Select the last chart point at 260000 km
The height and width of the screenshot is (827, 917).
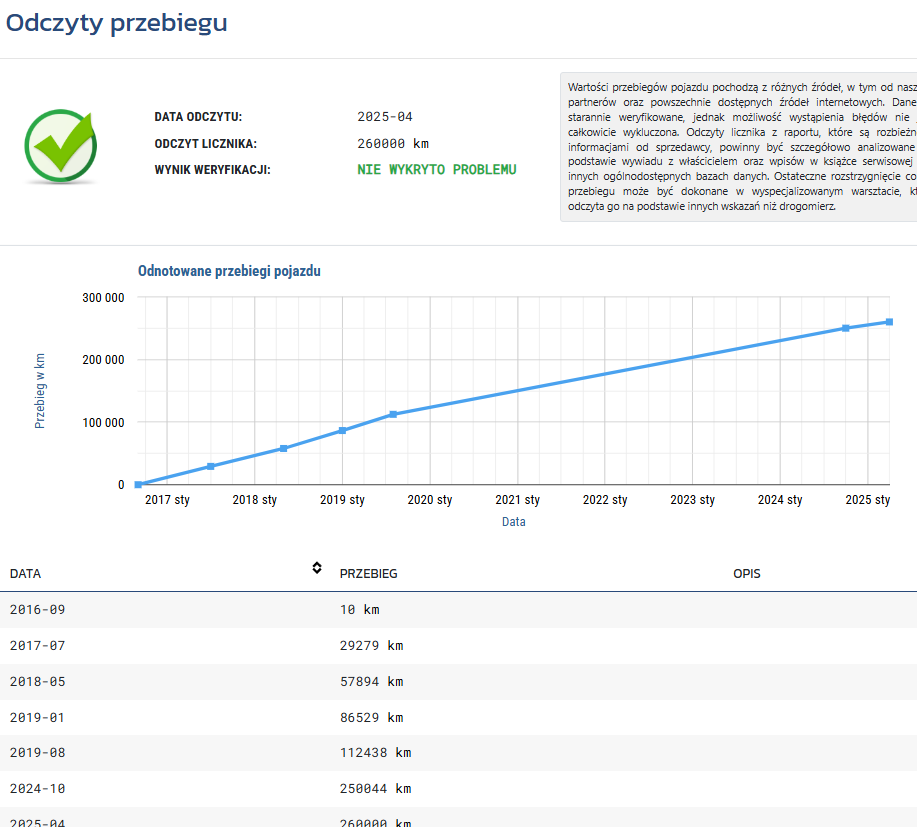click(889, 322)
